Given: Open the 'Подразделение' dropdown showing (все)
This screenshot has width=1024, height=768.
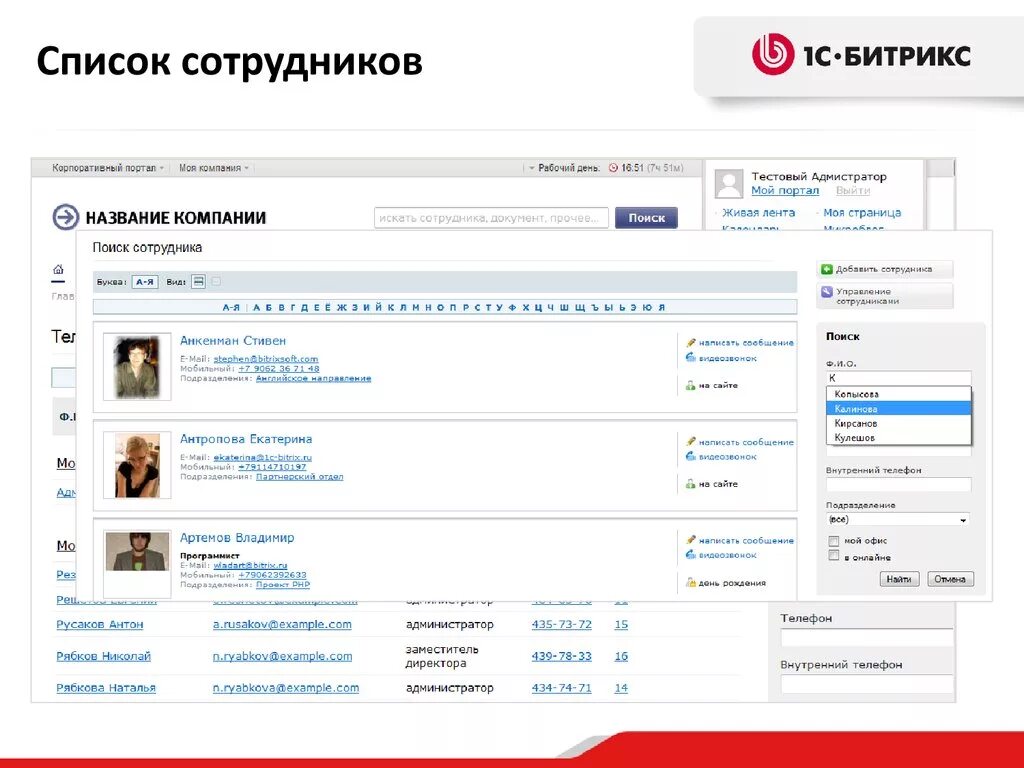Looking at the screenshot, I should (x=898, y=519).
